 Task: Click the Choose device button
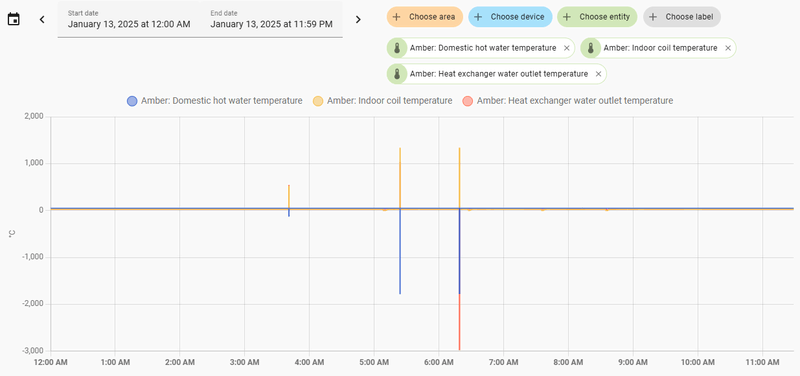510,17
